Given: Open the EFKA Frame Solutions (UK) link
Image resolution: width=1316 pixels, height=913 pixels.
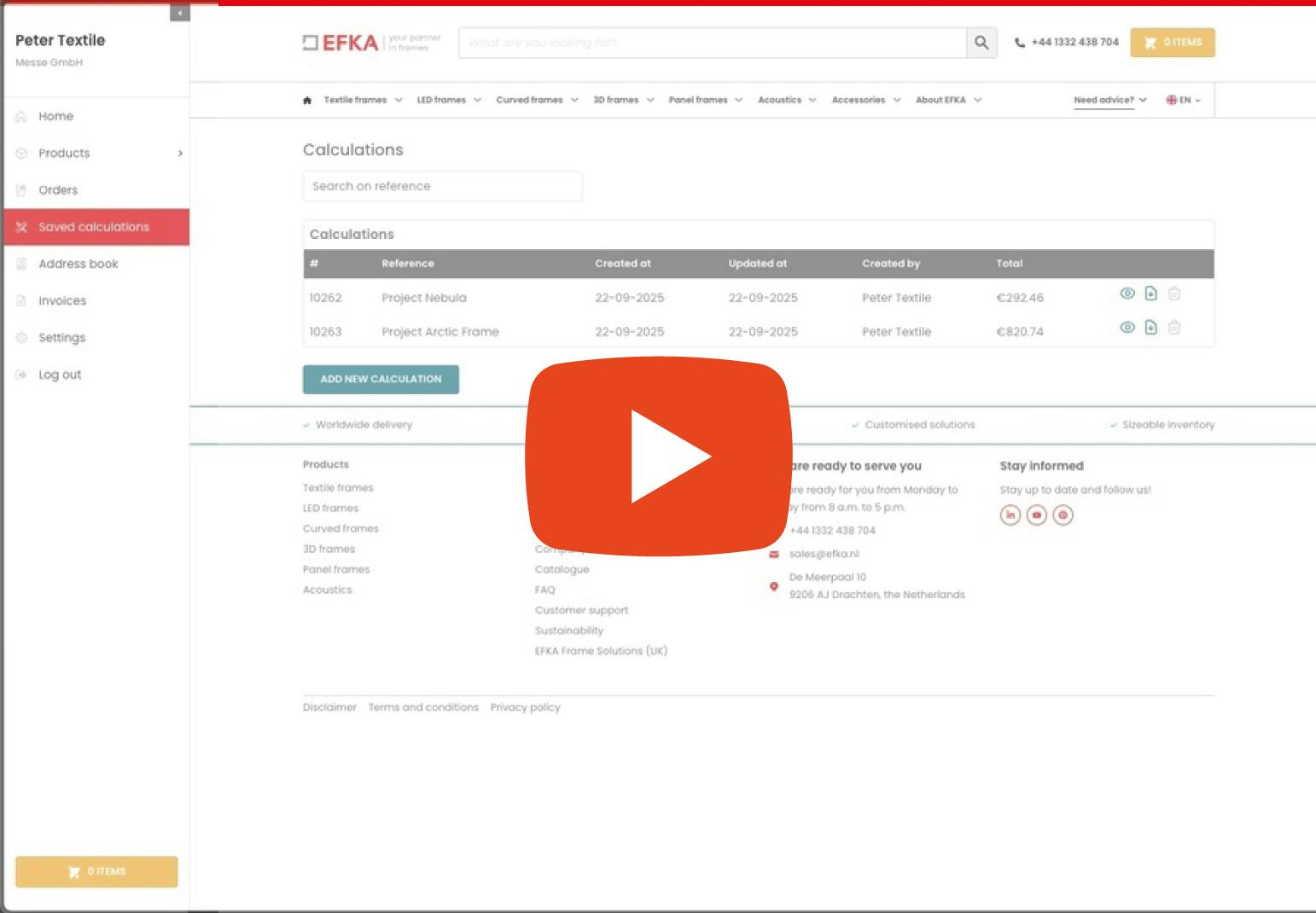Looking at the screenshot, I should point(602,651).
